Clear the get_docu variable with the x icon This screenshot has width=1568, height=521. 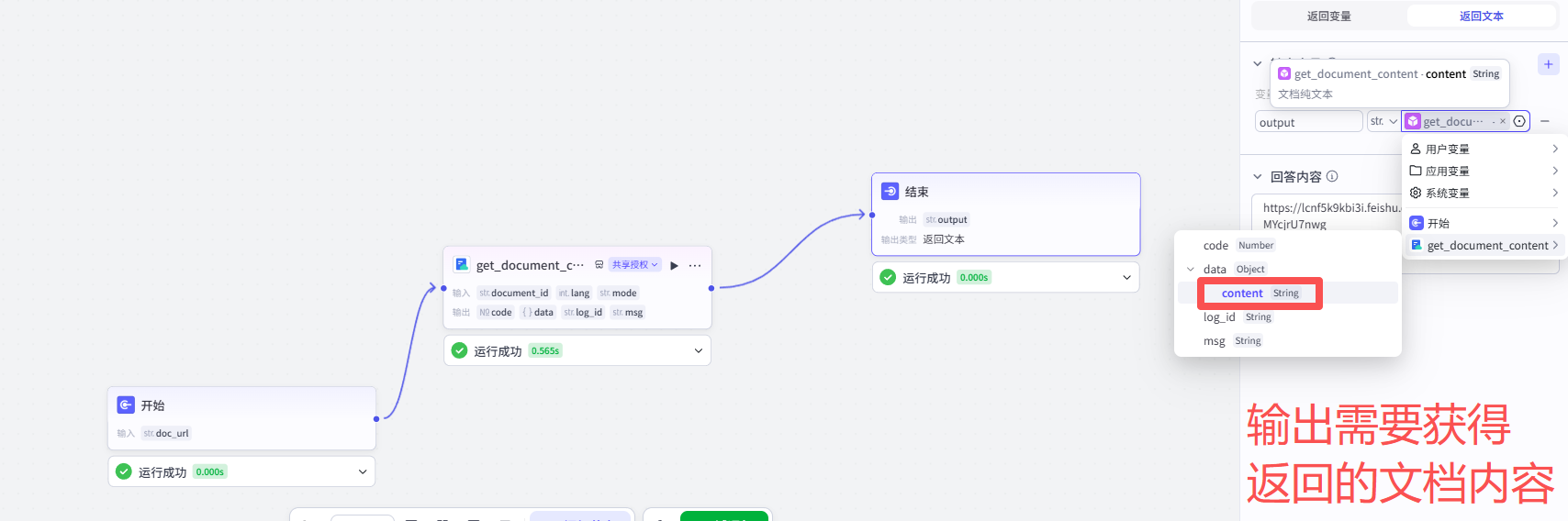(1503, 121)
